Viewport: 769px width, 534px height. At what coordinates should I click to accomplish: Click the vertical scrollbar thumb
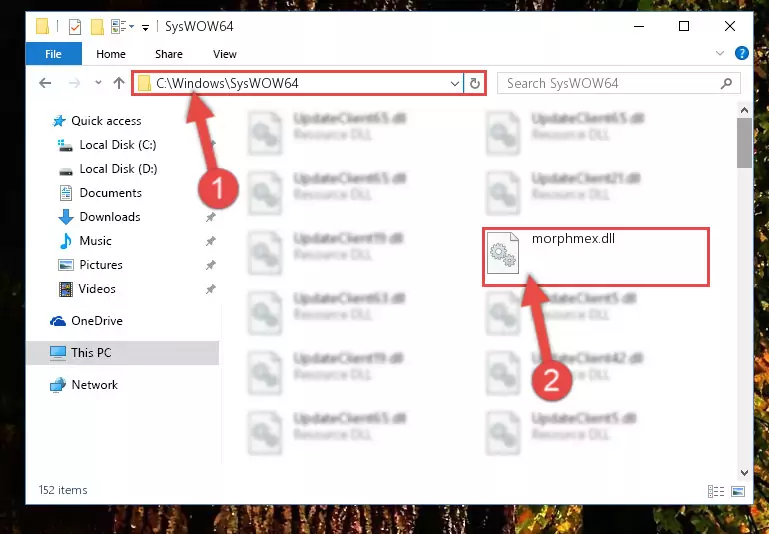coord(744,143)
